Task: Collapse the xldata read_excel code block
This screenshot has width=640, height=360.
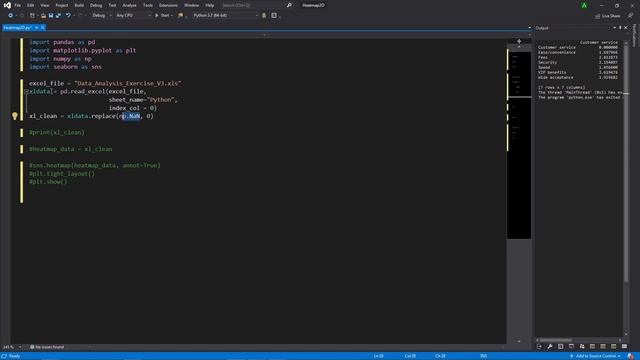Action: pyautogui.click(x=26, y=92)
